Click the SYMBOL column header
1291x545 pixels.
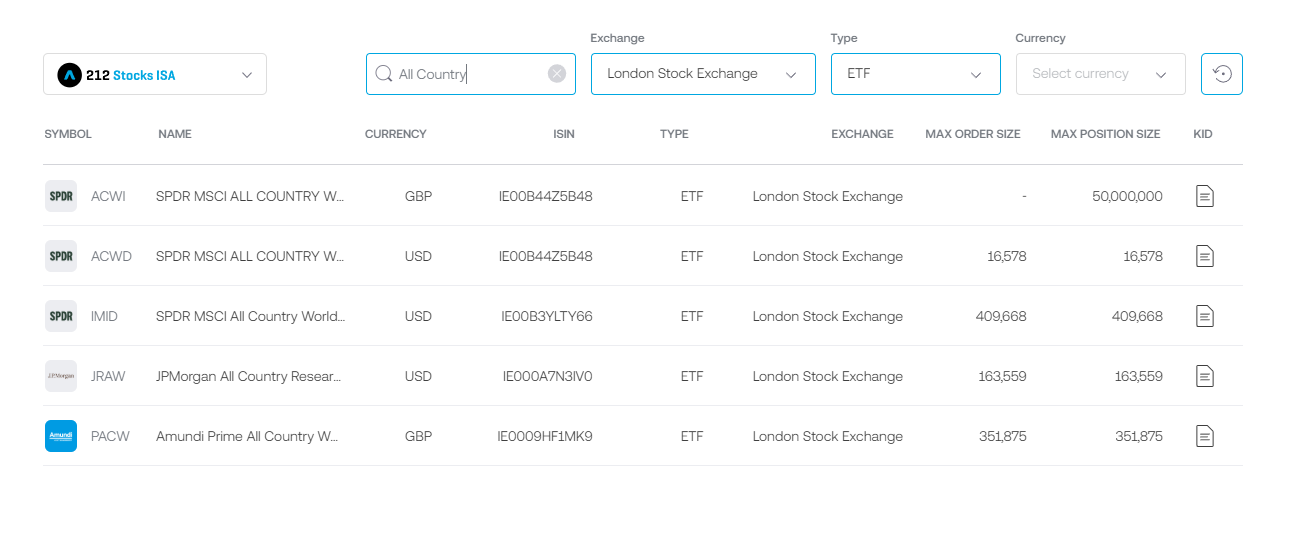click(68, 134)
